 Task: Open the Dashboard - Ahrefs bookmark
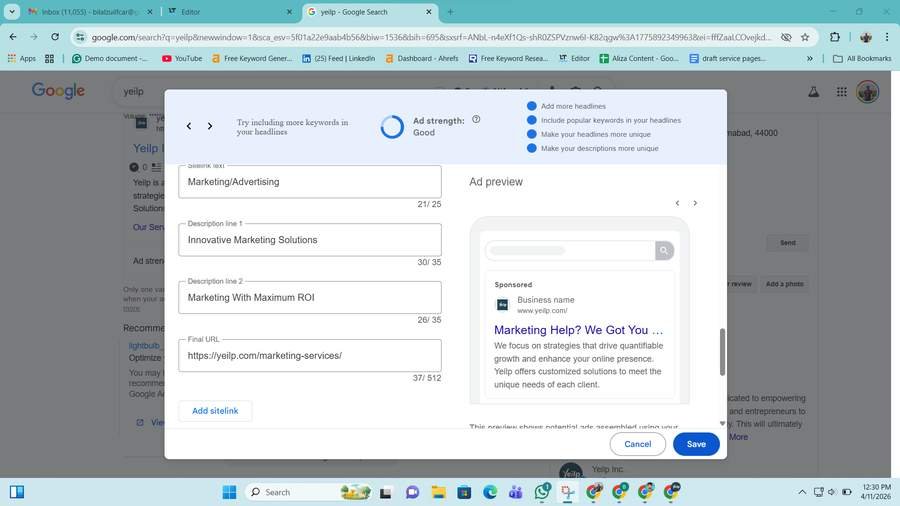(422, 59)
